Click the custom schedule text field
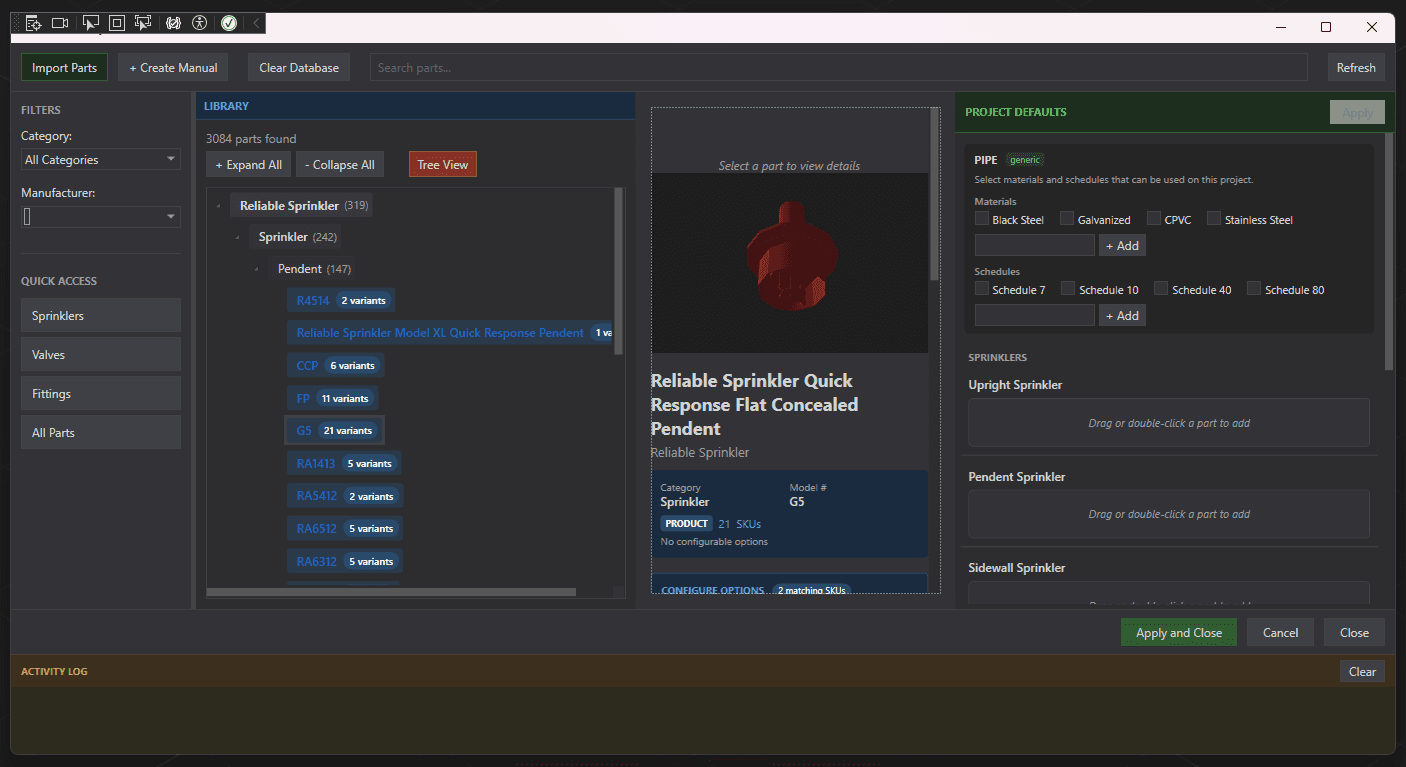 pyautogui.click(x=1035, y=315)
